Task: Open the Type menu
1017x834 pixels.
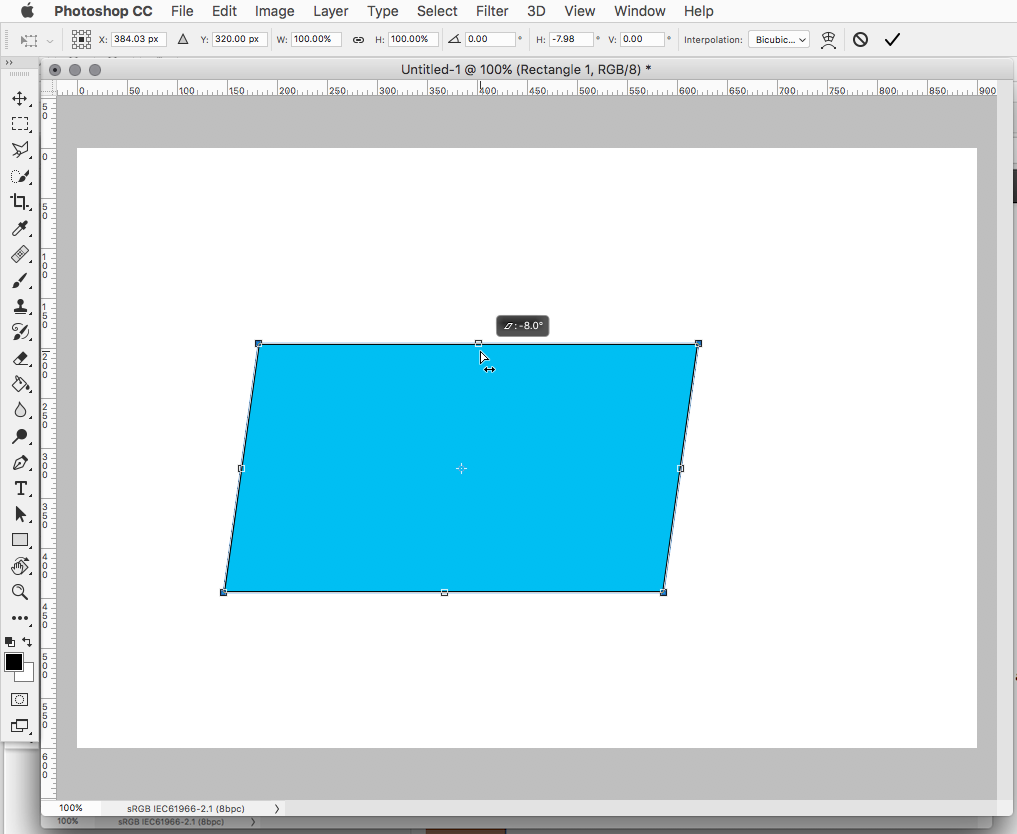Action: coord(383,11)
